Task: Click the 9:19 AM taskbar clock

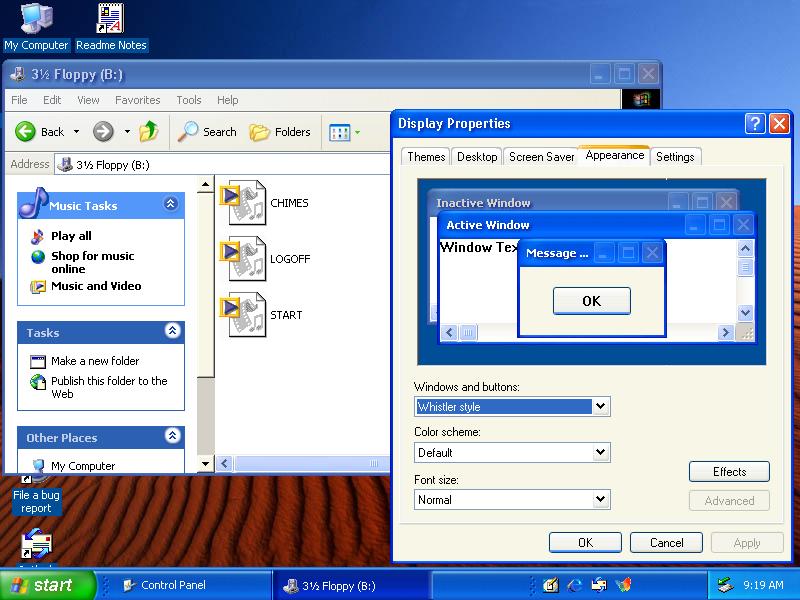Action: tap(763, 585)
